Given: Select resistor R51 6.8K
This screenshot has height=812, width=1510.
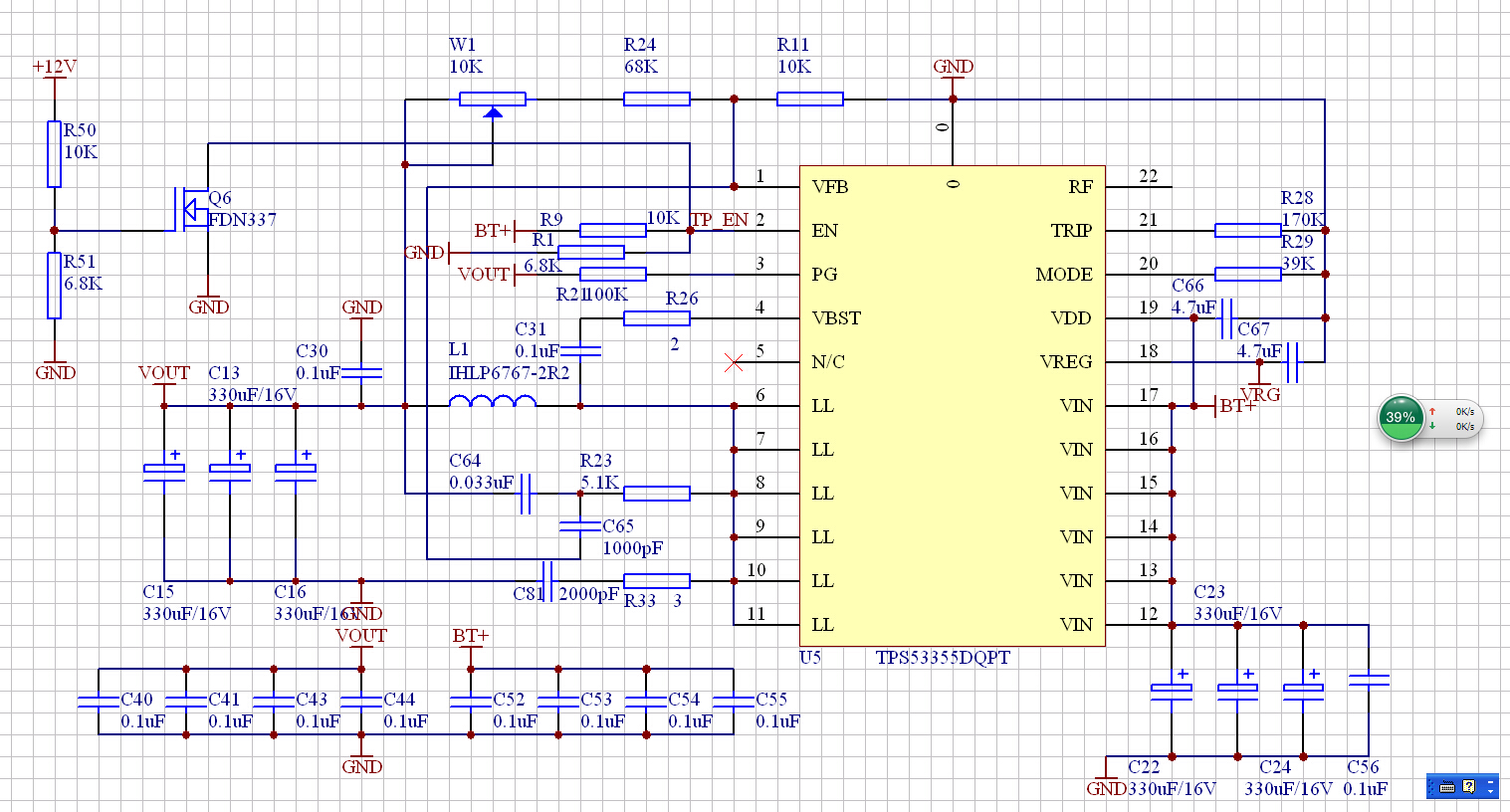Looking at the screenshot, I should pos(55,286).
